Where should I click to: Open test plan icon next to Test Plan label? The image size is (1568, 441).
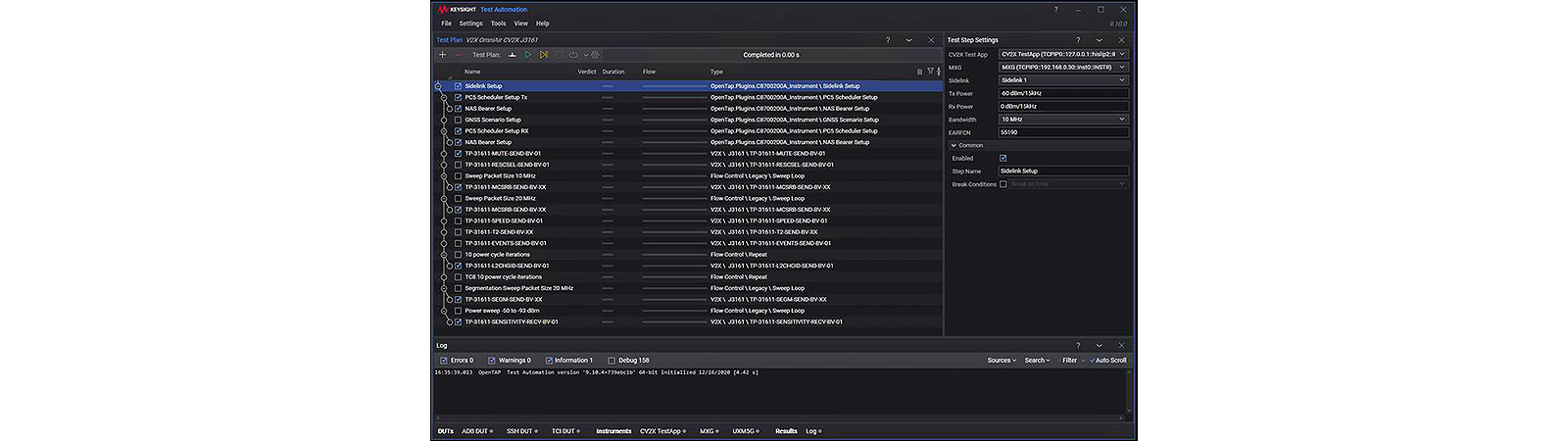click(x=512, y=55)
